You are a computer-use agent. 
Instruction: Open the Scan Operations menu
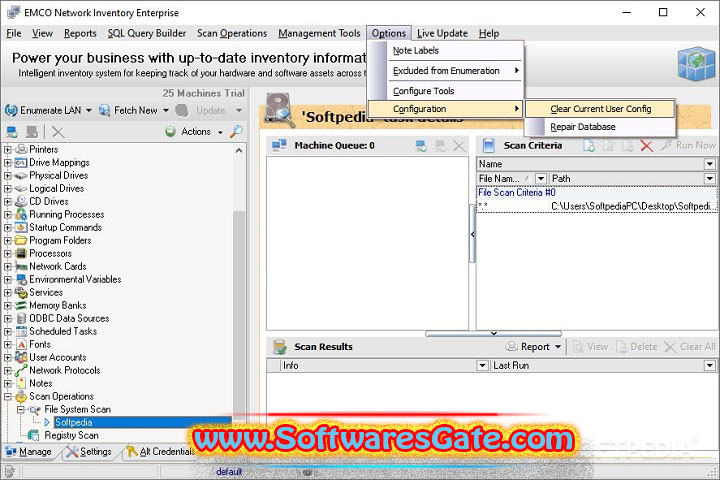(x=232, y=33)
